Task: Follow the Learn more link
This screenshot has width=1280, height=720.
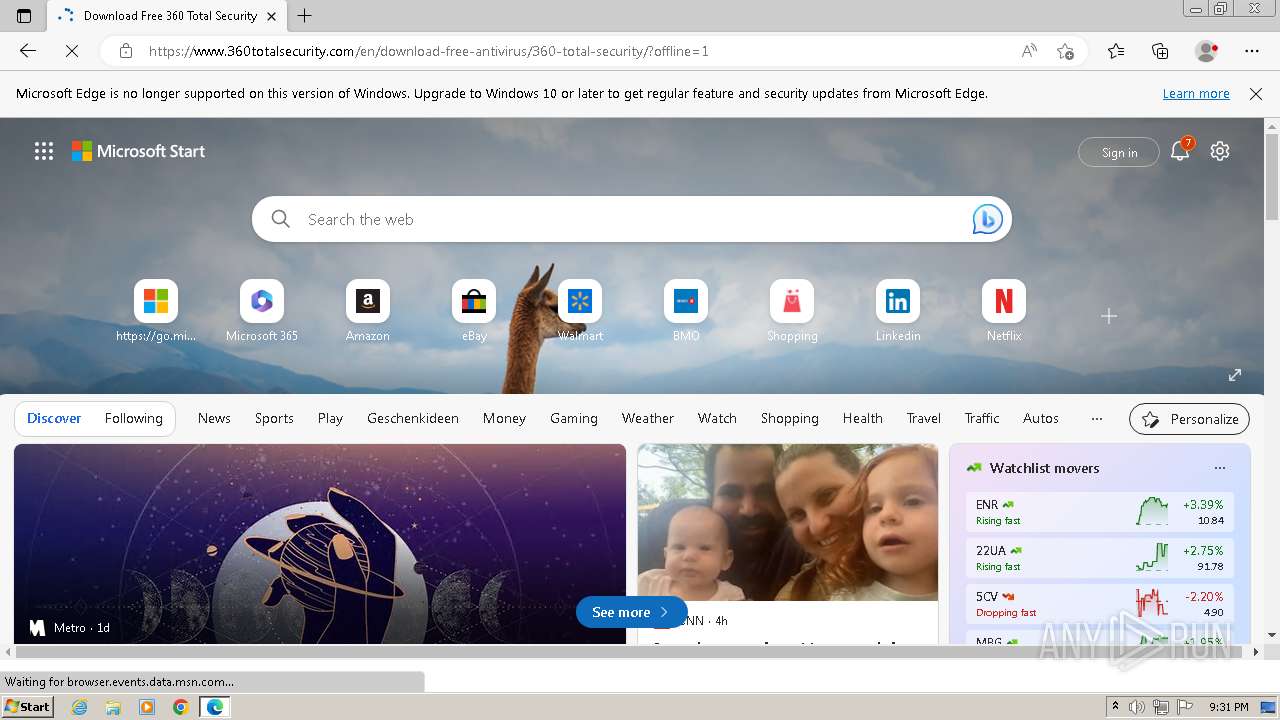Action: click(1196, 93)
